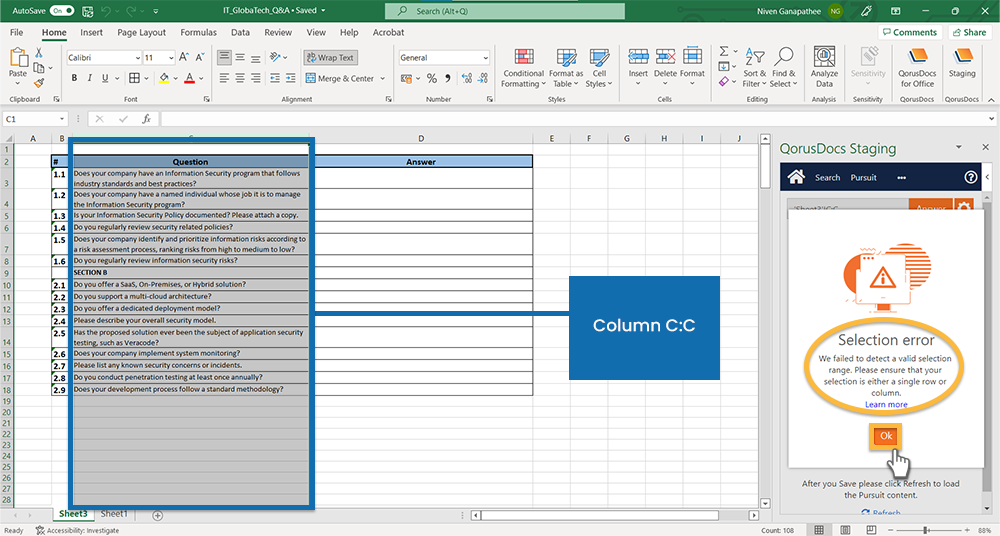This screenshot has width=1000, height=536.
Task: Add a new sheet with plus button
Action: coord(158,515)
